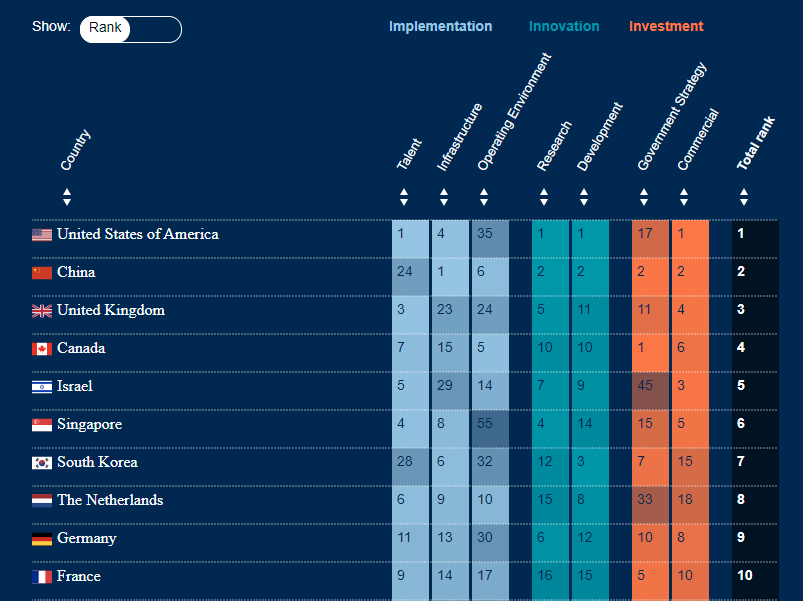Click the South Korea flag icon
Viewport: 803px width, 601px height.
40,462
